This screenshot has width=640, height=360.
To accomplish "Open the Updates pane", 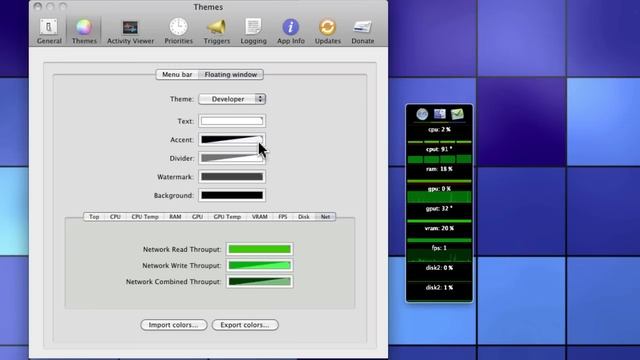I will coord(328,31).
